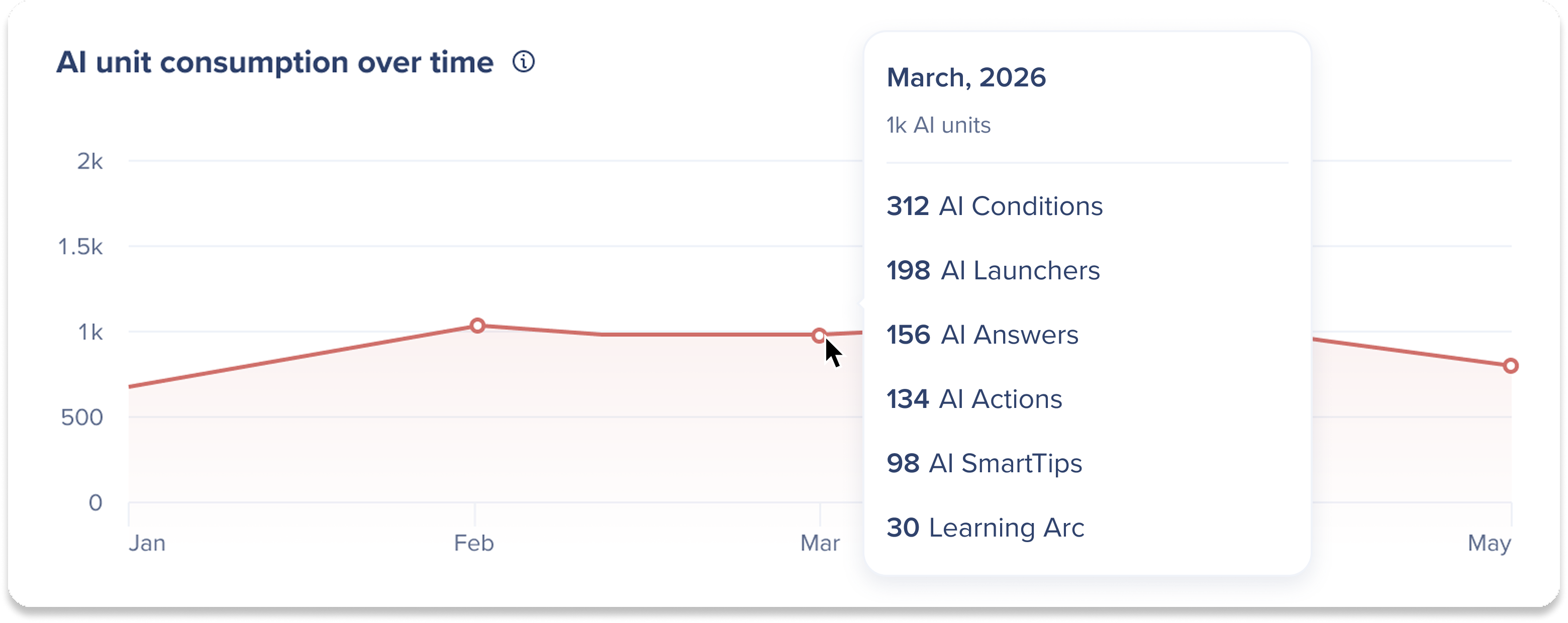This screenshot has height=623, width=1568.
Task: Click the Mar x-axis label
Action: pyautogui.click(x=820, y=543)
